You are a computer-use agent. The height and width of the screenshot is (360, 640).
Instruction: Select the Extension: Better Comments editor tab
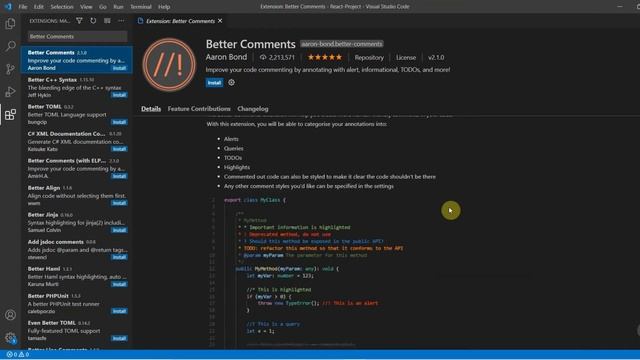tap(180, 21)
